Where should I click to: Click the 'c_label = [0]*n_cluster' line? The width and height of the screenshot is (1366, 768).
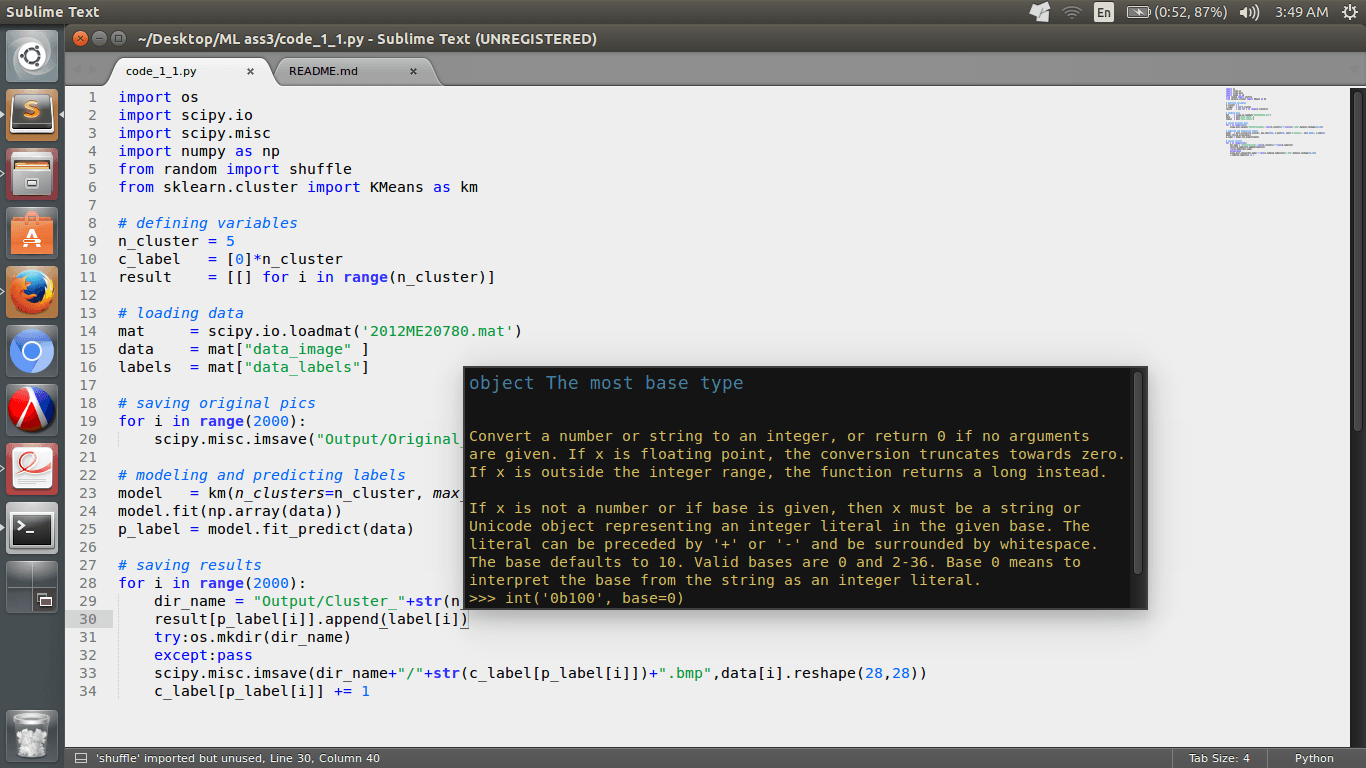pyautogui.click(x=231, y=259)
